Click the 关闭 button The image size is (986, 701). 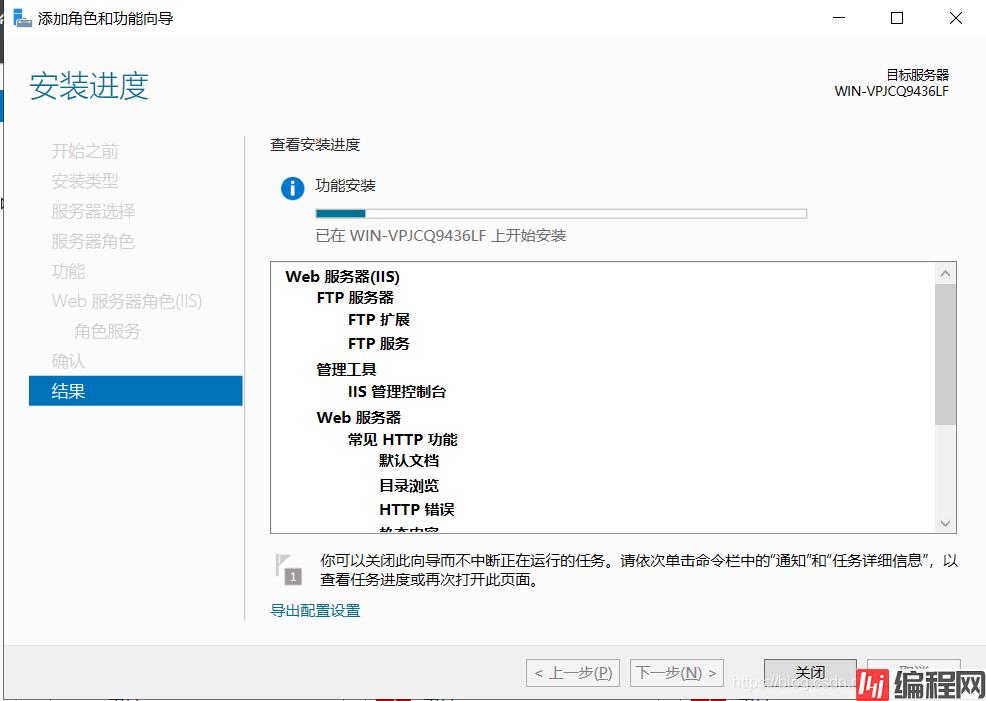pyautogui.click(x=810, y=673)
